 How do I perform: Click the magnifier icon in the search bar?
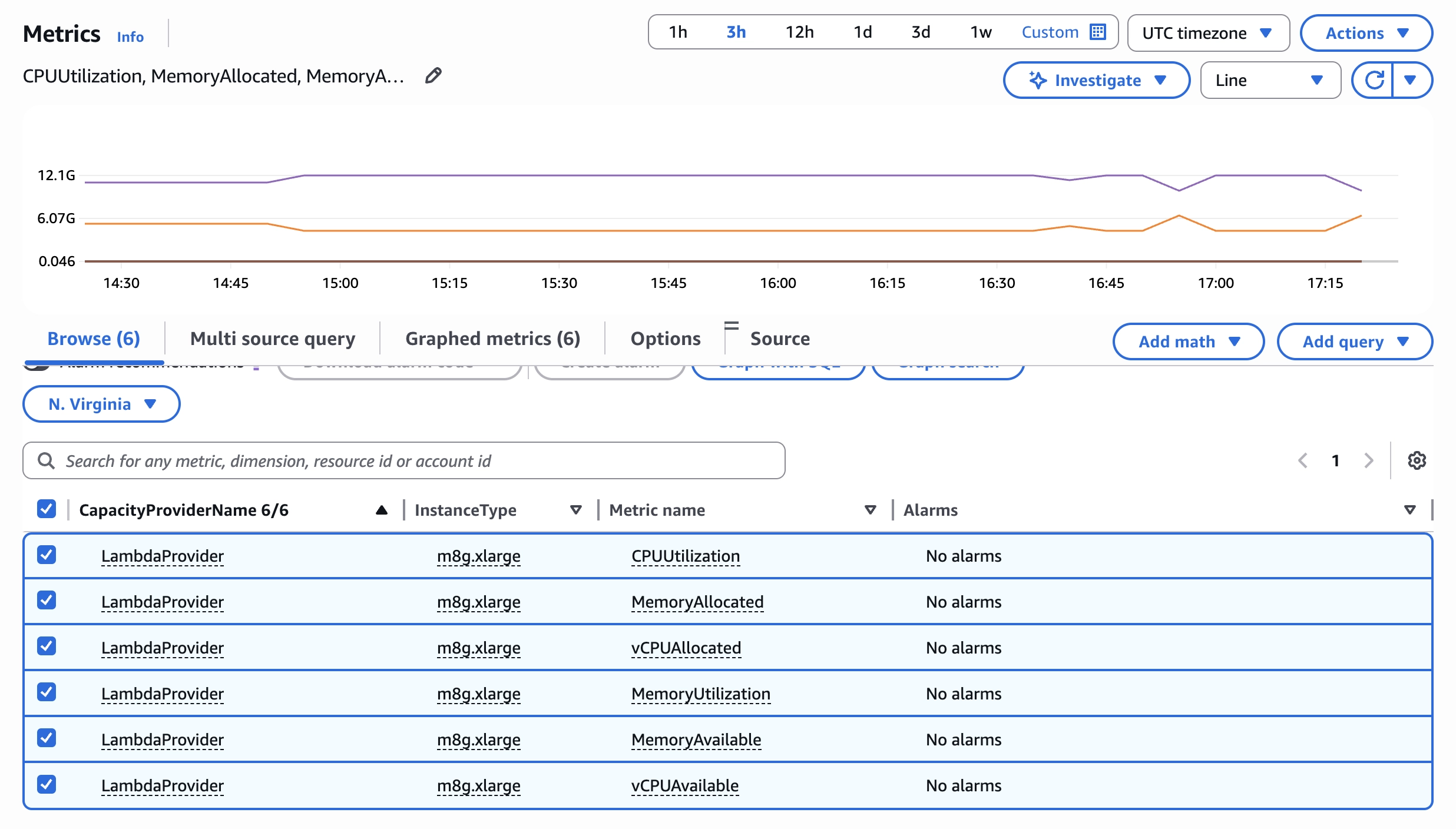click(x=47, y=460)
